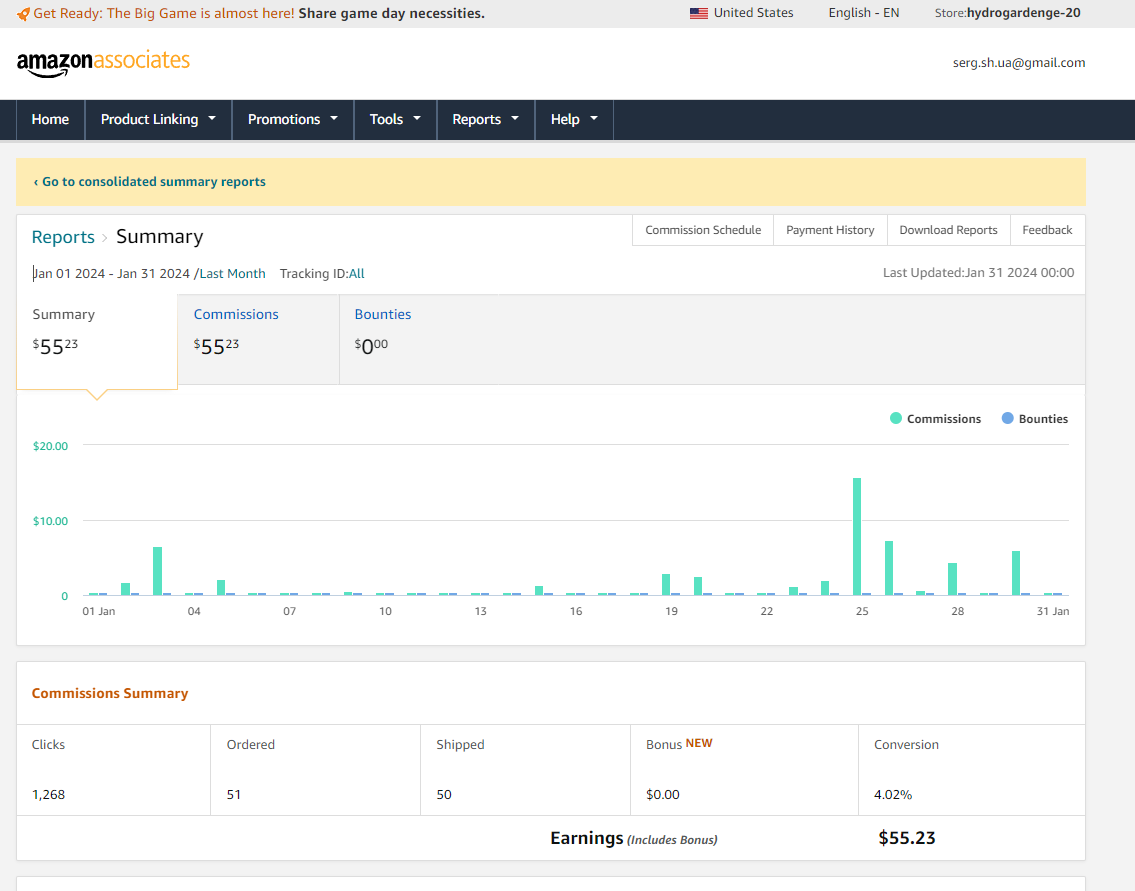Click the Commissions Summary heading
The width and height of the screenshot is (1135, 891).
click(x=110, y=693)
